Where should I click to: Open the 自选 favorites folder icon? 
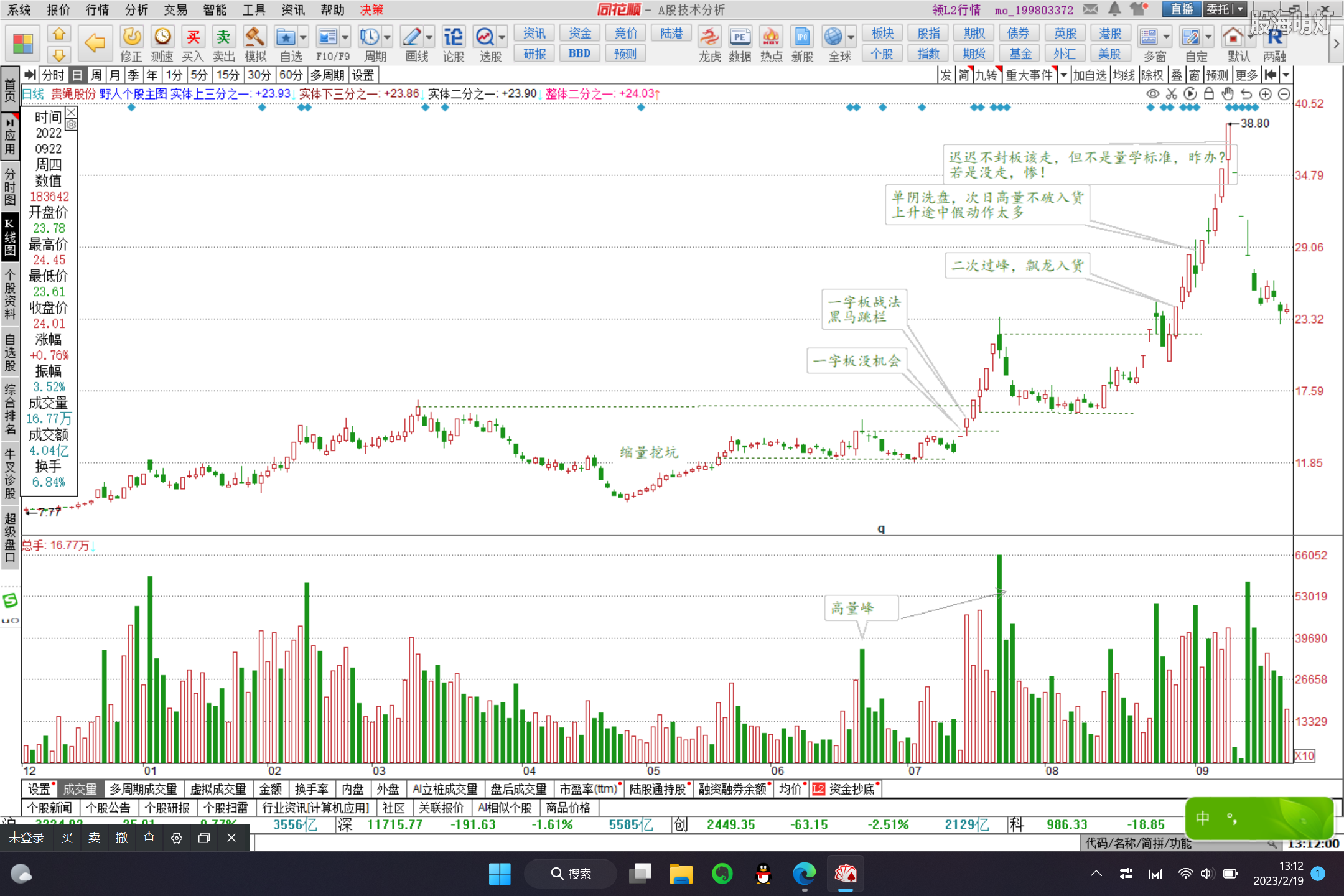[x=286, y=37]
